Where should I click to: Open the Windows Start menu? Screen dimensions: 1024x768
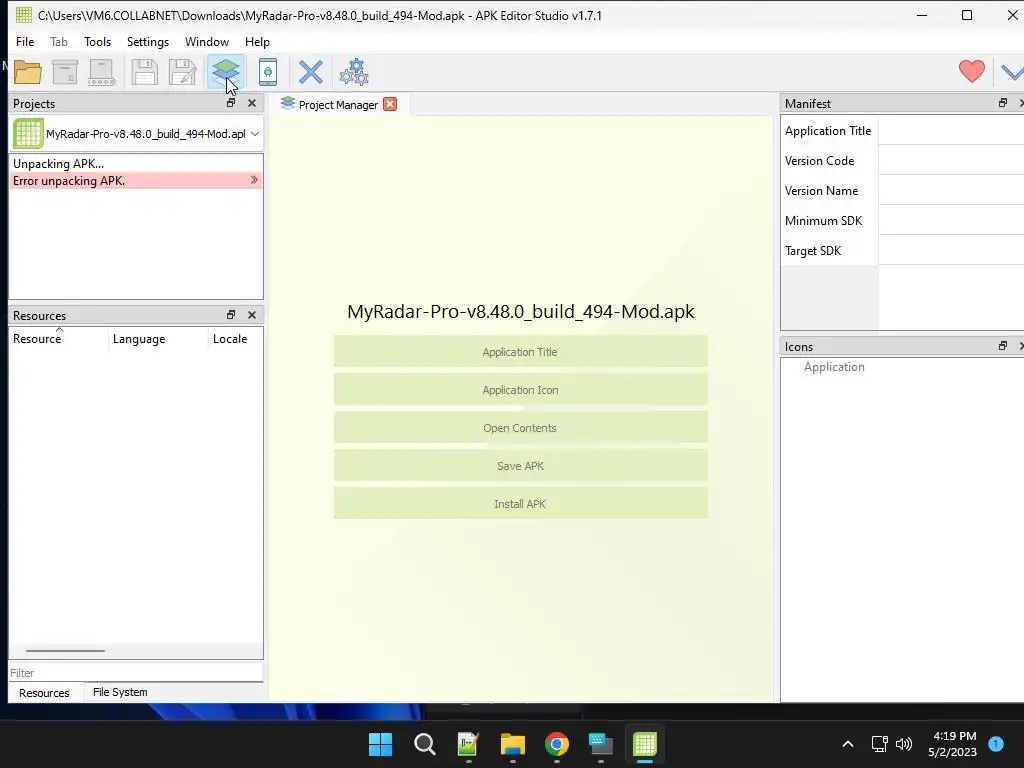(380, 744)
